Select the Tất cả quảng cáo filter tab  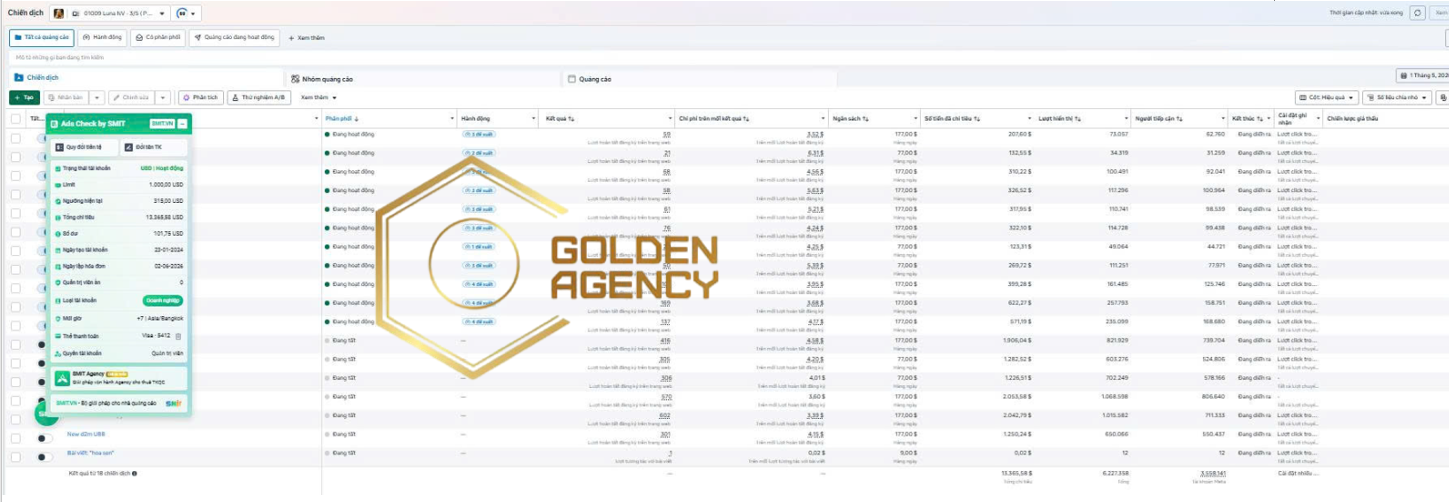[x=42, y=37]
